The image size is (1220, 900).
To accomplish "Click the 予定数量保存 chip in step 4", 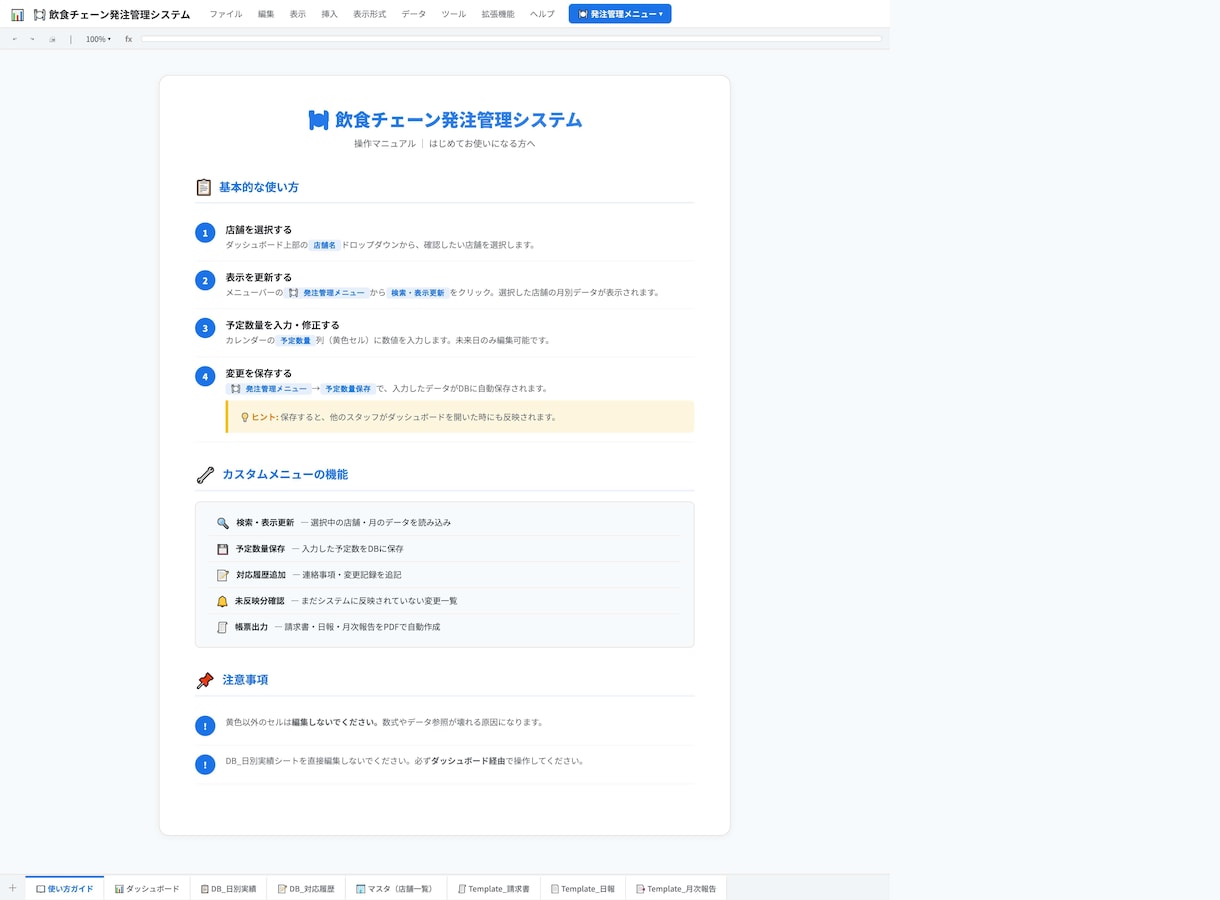I will pos(348,388).
